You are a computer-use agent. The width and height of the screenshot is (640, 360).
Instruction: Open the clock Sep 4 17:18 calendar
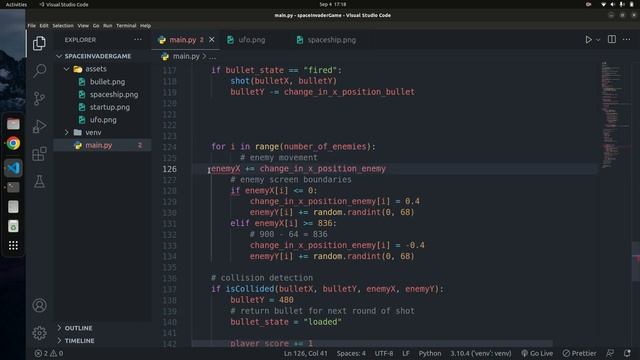tap(333, 4)
